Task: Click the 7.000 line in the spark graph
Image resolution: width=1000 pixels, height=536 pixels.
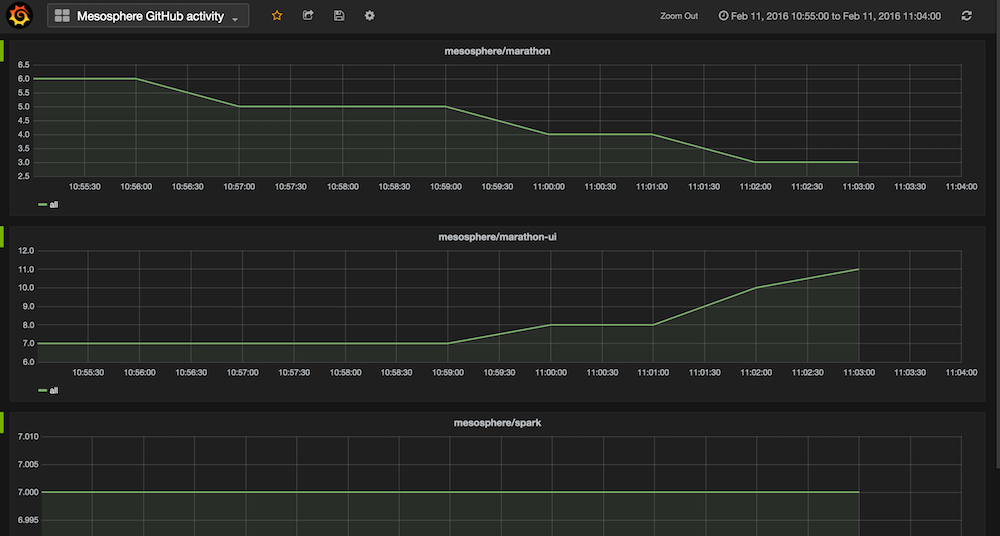Action: (450, 492)
